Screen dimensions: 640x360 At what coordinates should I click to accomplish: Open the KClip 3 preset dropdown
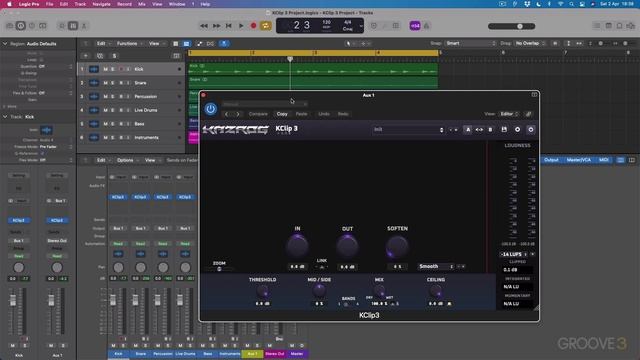[x=409, y=129]
